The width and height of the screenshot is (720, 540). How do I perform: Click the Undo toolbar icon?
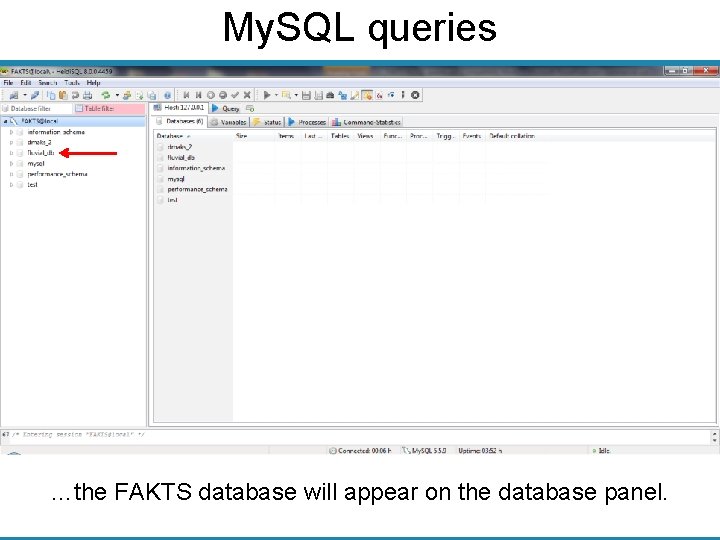[75, 95]
